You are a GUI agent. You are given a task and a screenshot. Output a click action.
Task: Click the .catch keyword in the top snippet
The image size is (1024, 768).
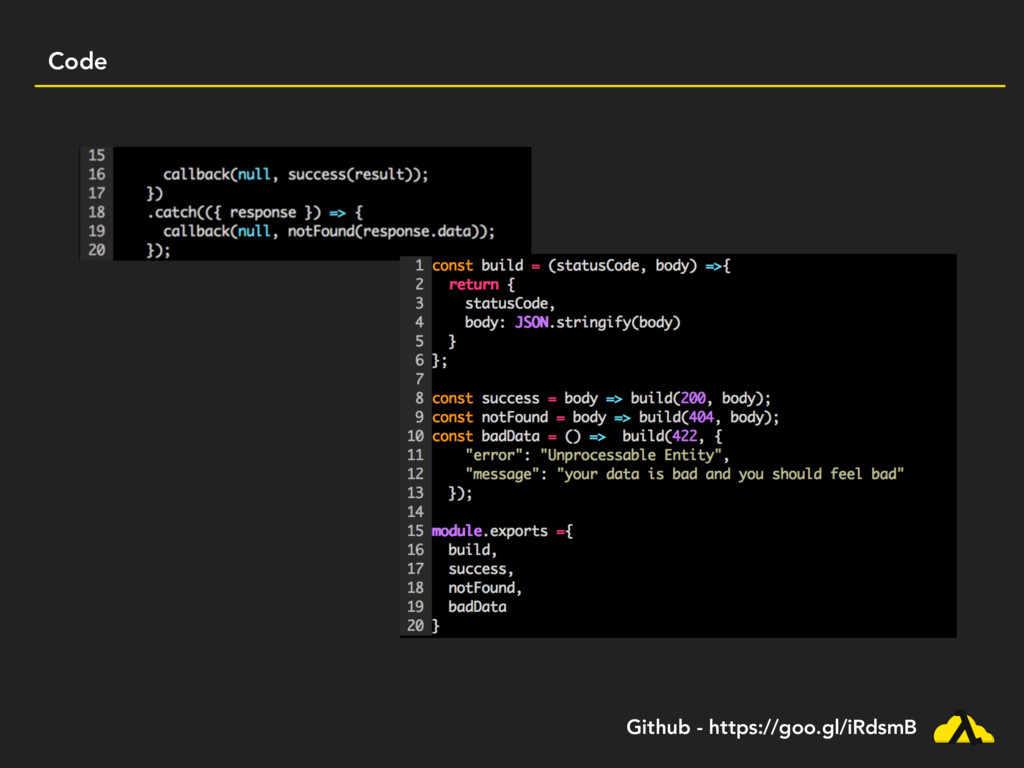[172, 212]
